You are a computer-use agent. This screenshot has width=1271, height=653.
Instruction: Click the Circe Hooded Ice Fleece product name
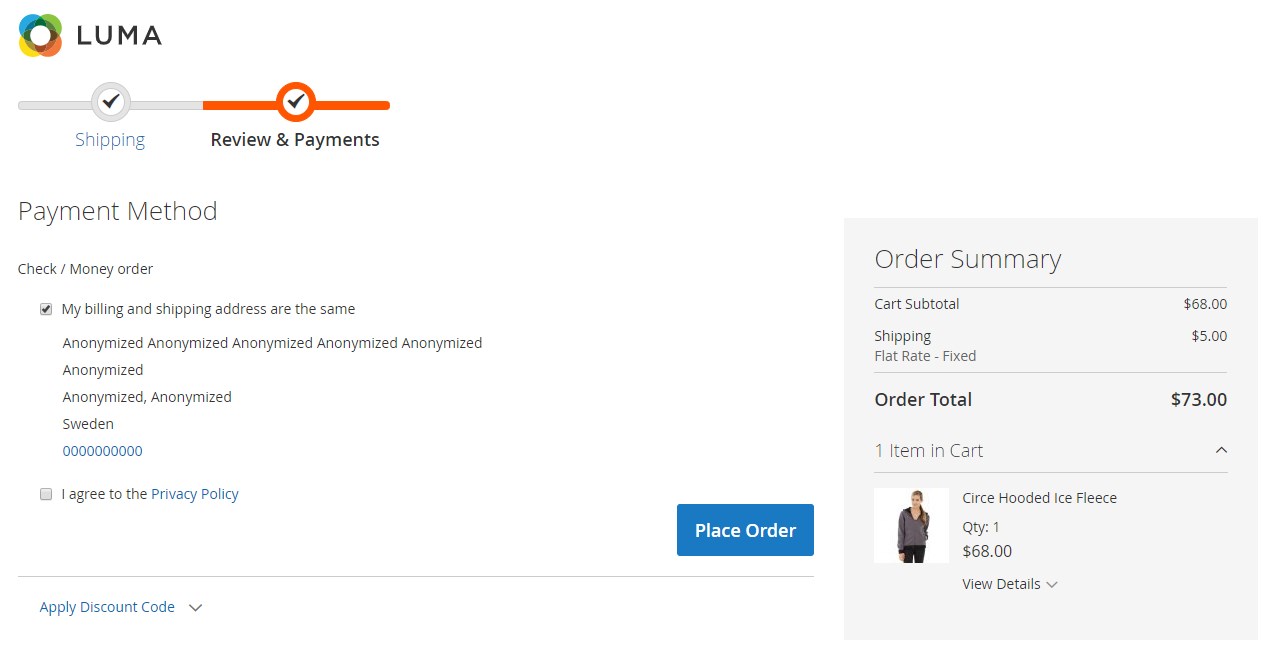click(1039, 498)
